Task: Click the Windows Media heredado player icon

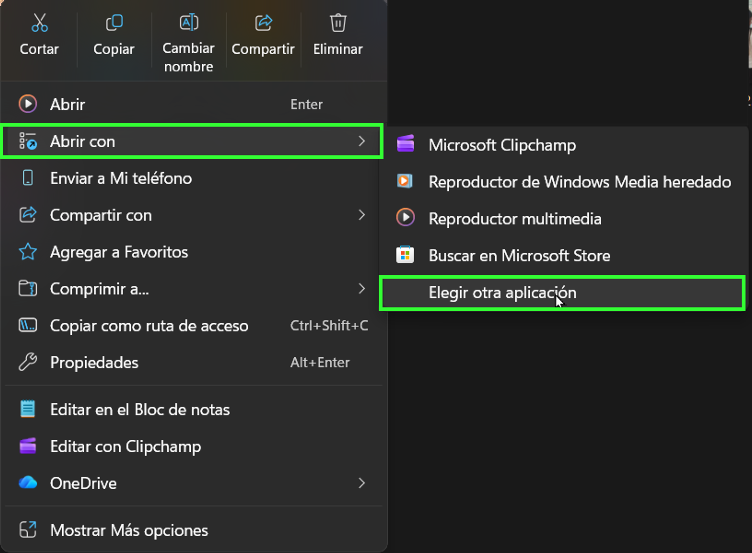Action: [405, 181]
